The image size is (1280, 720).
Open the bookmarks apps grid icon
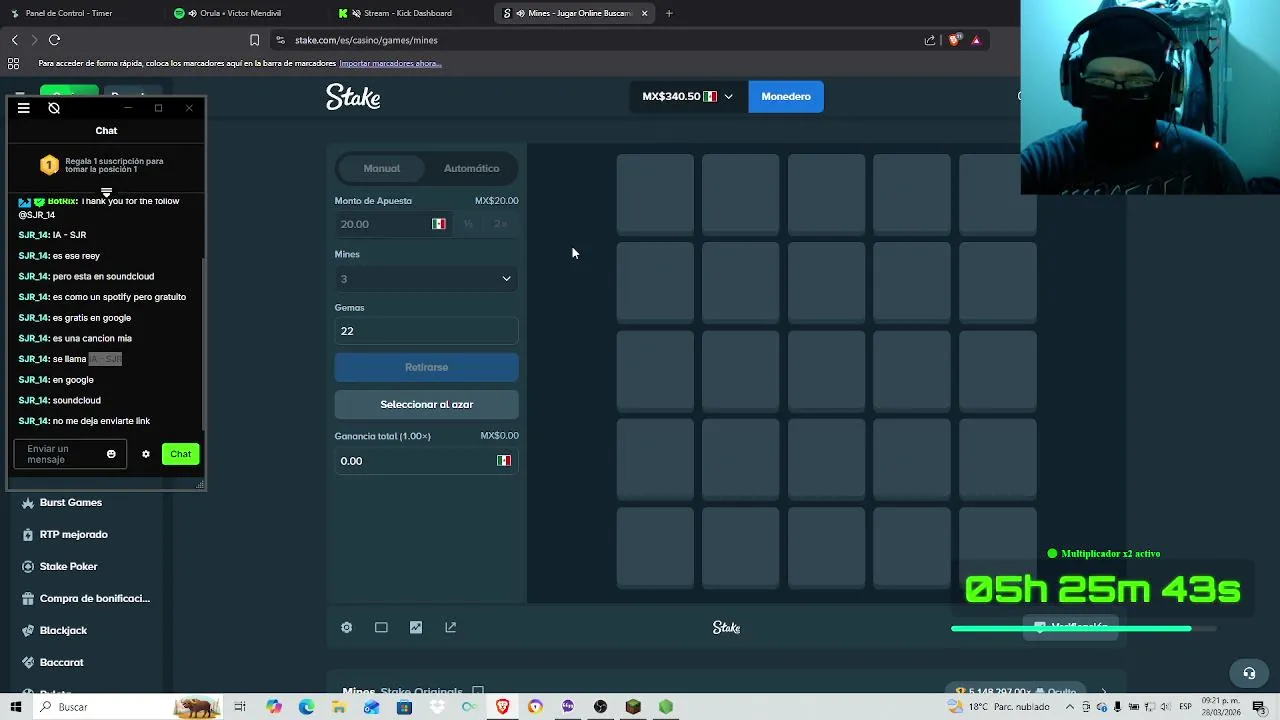(14, 63)
